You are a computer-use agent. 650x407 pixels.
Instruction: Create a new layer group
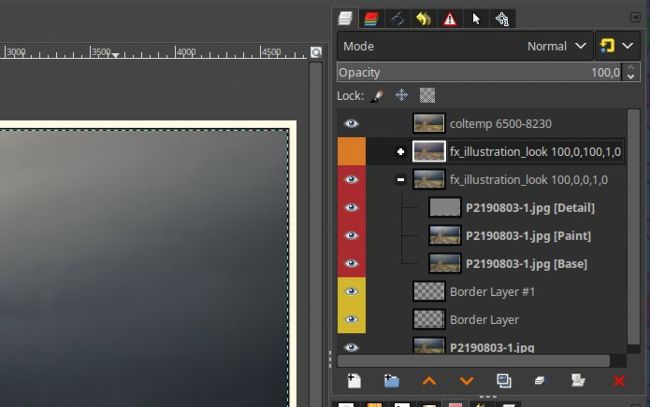click(391, 381)
